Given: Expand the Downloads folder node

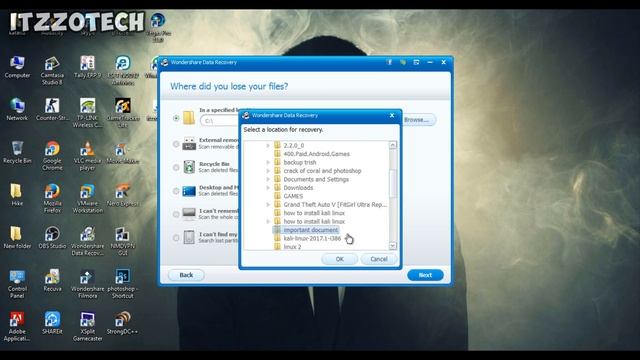Looking at the screenshot, I should tap(268, 188).
